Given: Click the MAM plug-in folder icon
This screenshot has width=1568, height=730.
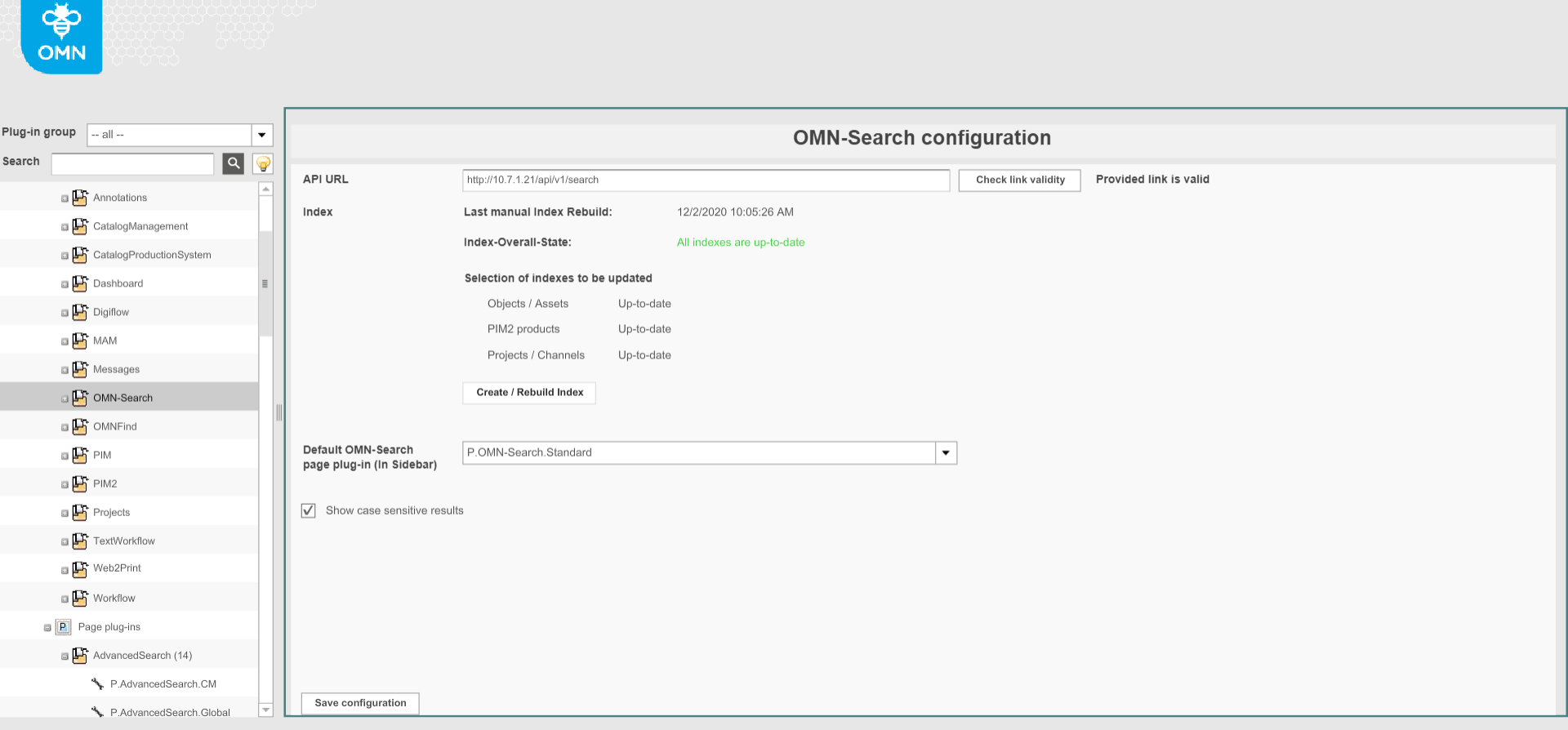Looking at the screenshot, I should (x=80, y=341).
